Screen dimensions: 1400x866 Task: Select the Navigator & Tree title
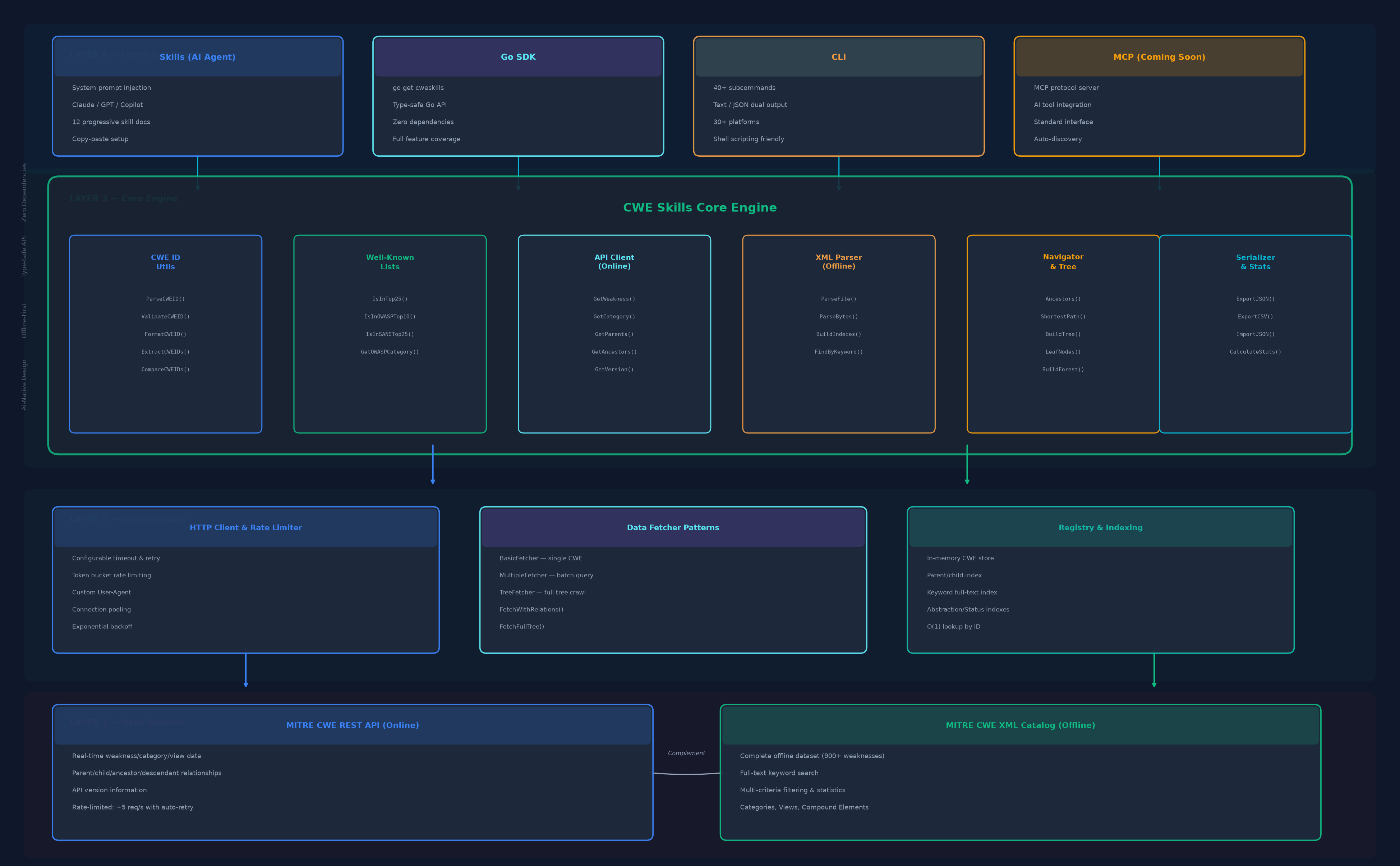pos(1063,262)
